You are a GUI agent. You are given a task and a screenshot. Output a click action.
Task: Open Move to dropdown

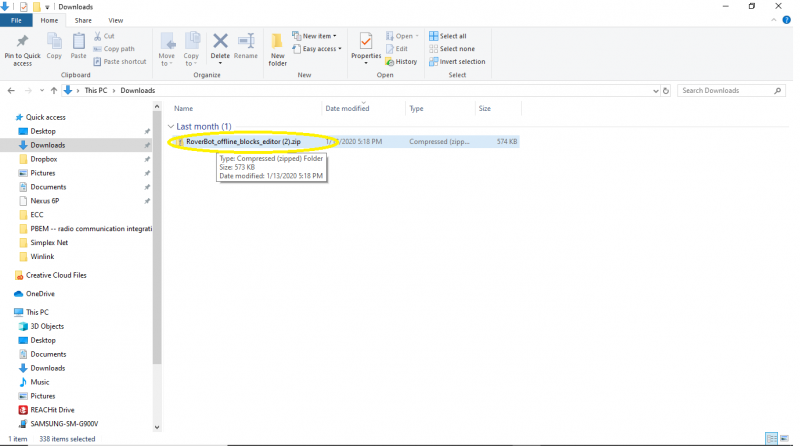pos(167,49)
